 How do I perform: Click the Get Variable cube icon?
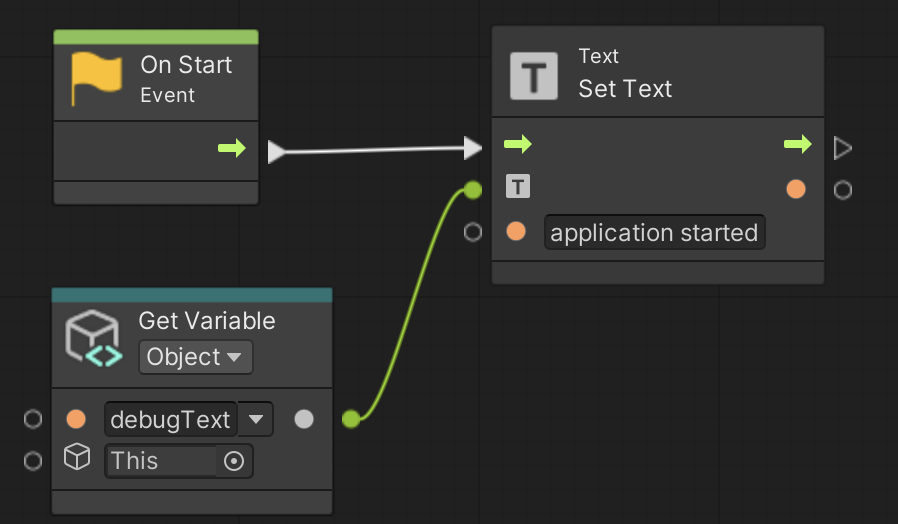tap(93, 338)
